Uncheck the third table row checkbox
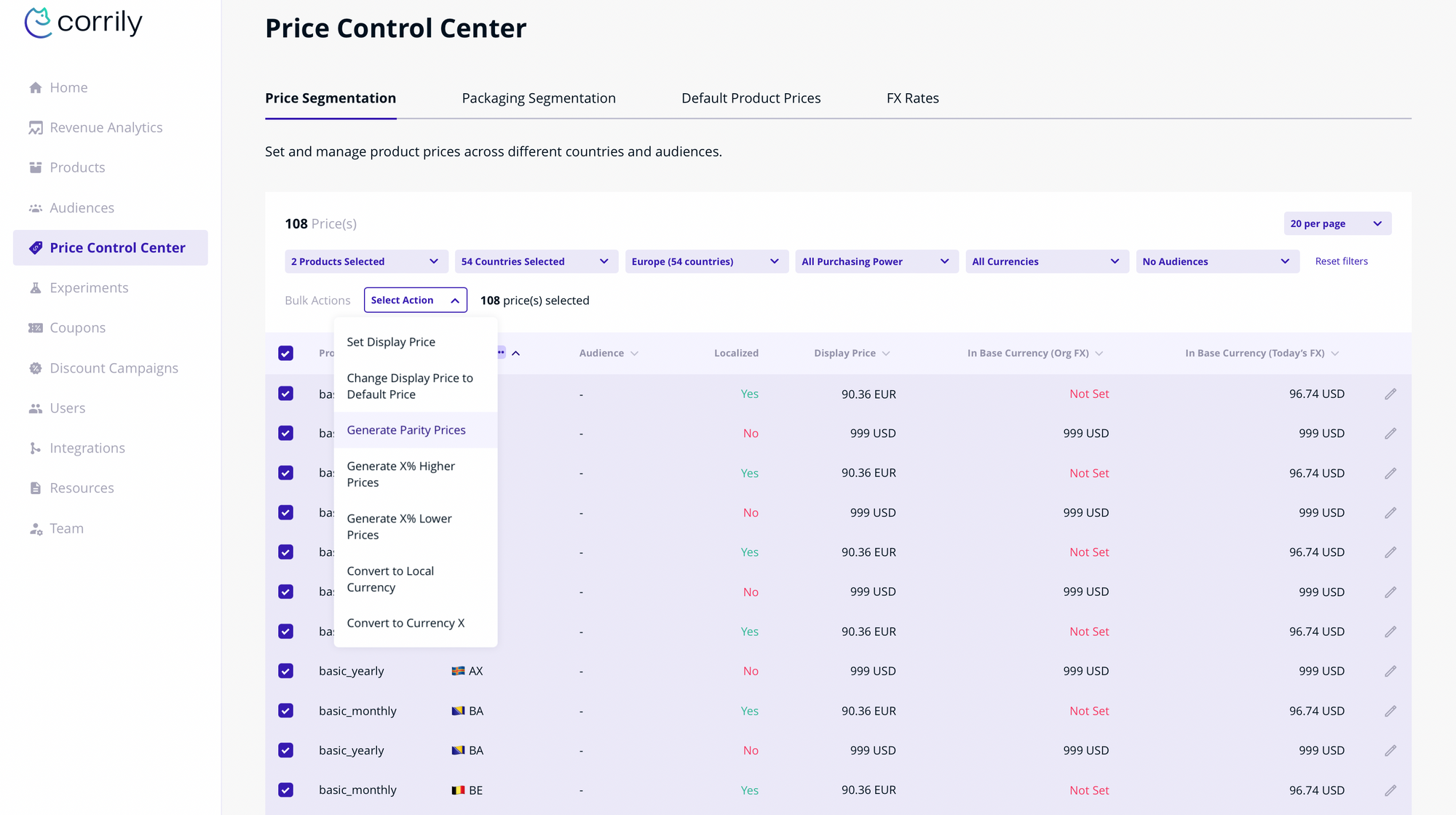This screenshot has width=1456, height=815. click(285, 473)
